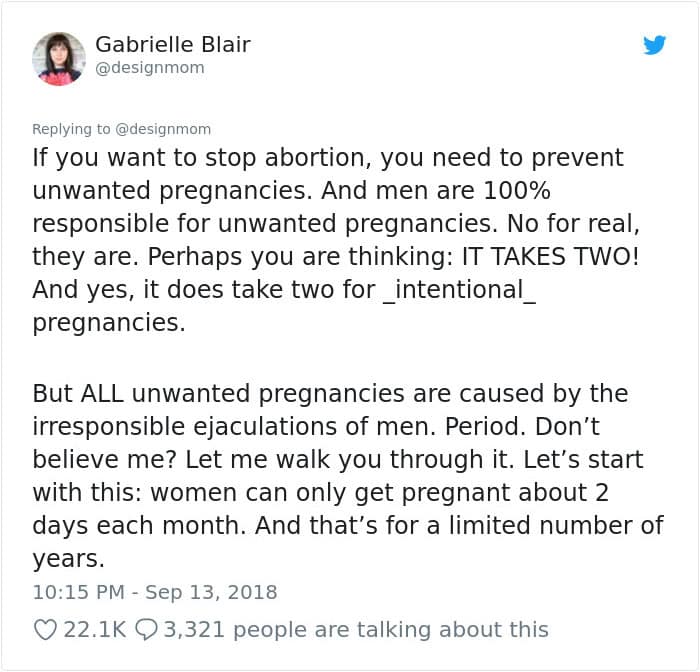
Task: Click the '100%' text in the tweet
Action: point(517,191)
